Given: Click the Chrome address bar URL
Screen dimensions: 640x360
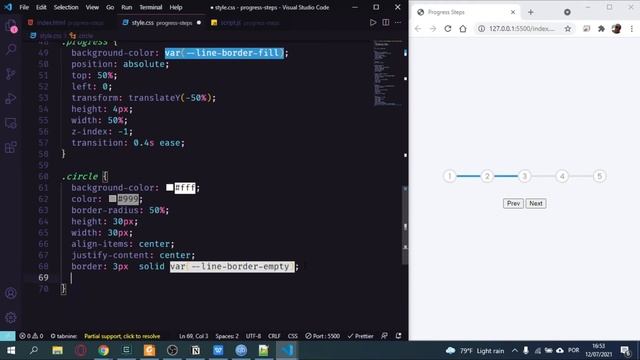Looking at the screenshot, I should (x=522, y=29).
